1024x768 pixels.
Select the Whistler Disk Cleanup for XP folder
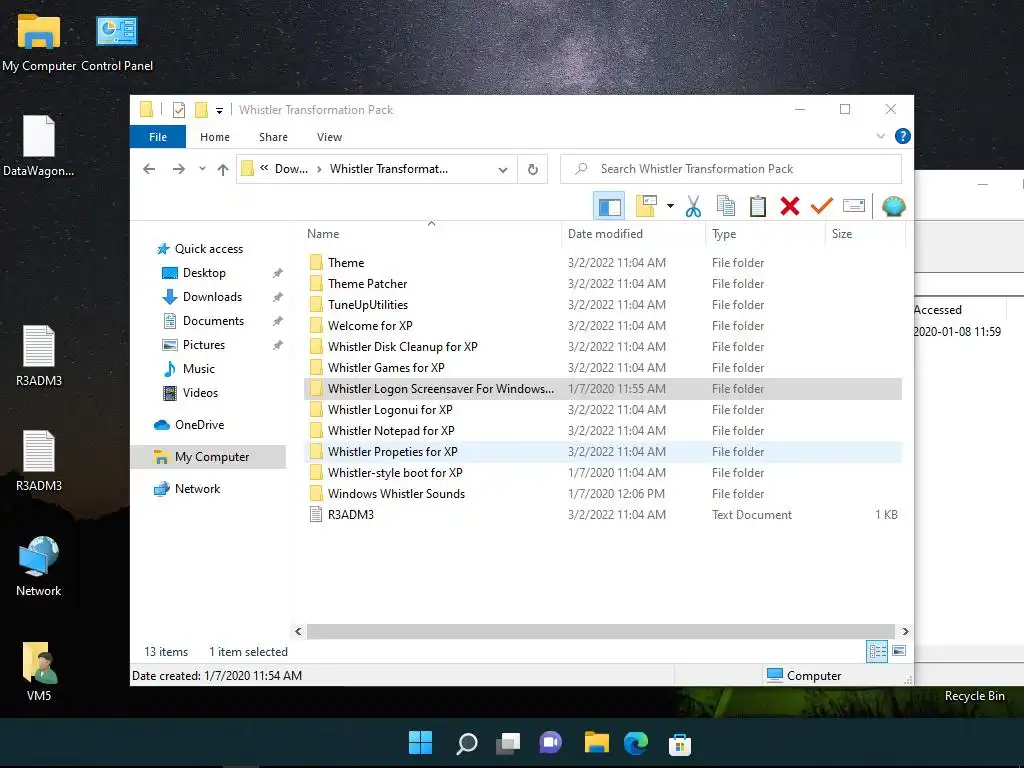[x=603, y=346]
